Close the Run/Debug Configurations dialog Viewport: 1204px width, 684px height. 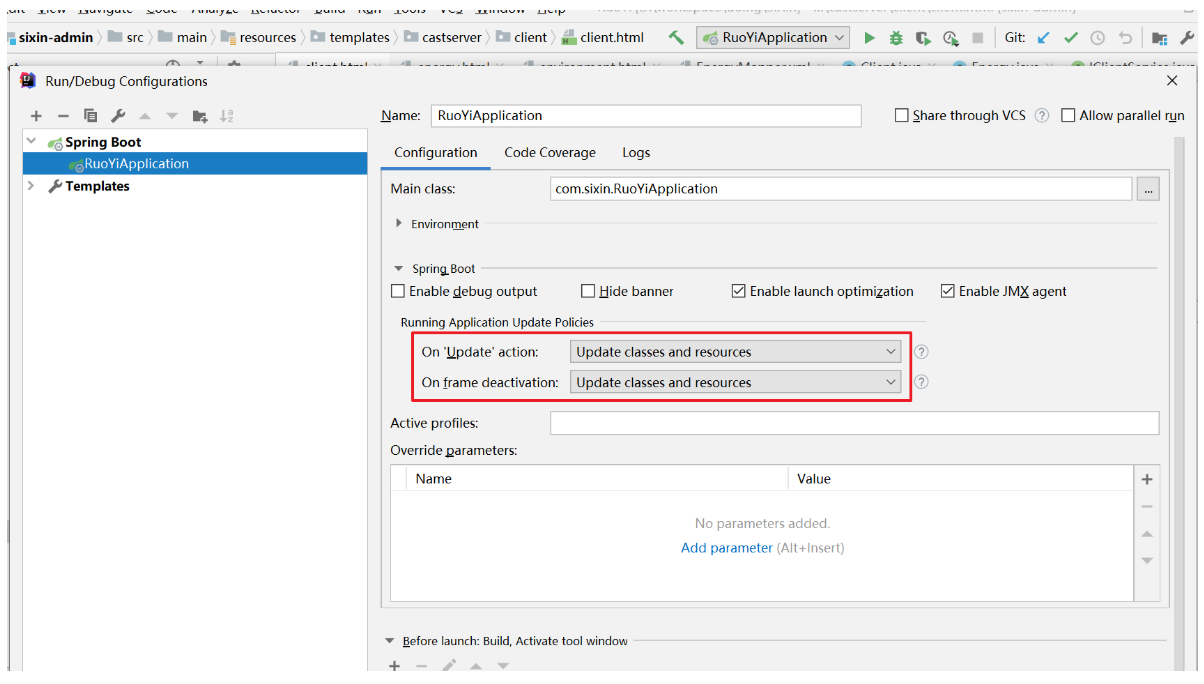(1172, 81)
